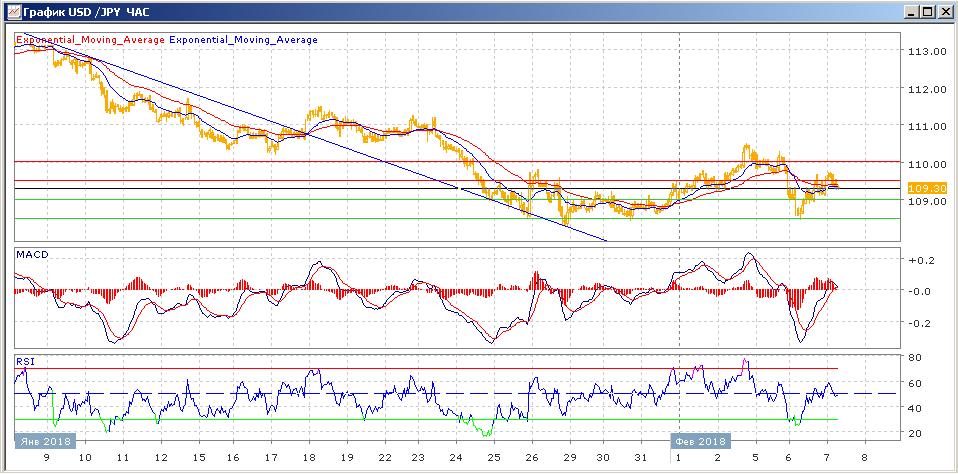This screenshot has width=958, height=474.
Task: Click the -0.0 MACD scale label
Action: tap(919, 291)
